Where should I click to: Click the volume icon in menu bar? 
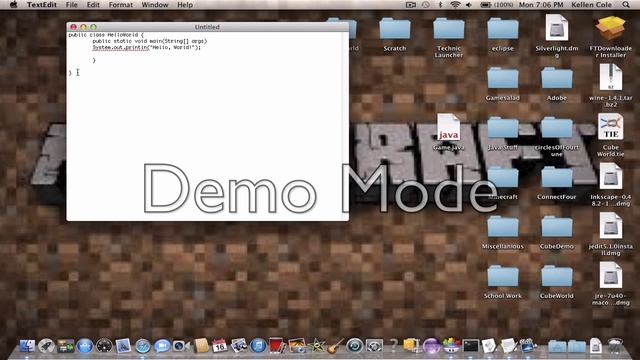469,5
